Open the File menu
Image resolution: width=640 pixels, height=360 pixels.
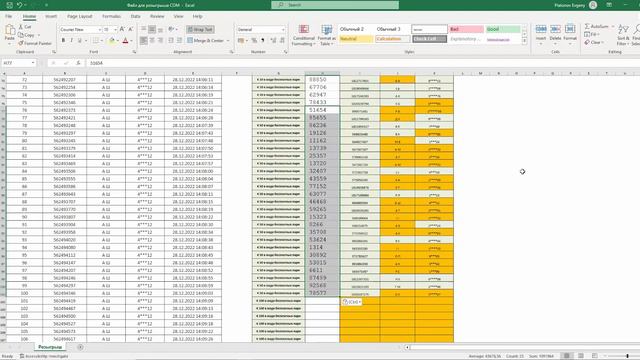click(x=9, y=16)
